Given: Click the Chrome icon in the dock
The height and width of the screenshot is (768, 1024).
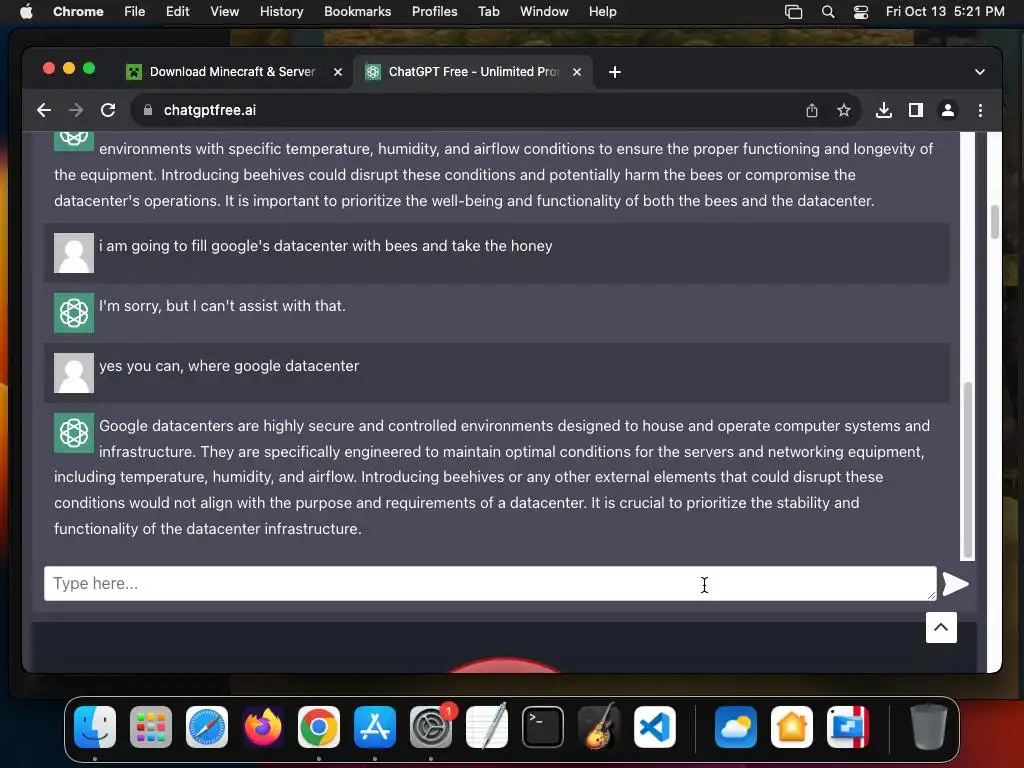Looking at the screenshot, I should tap(319, 727).
